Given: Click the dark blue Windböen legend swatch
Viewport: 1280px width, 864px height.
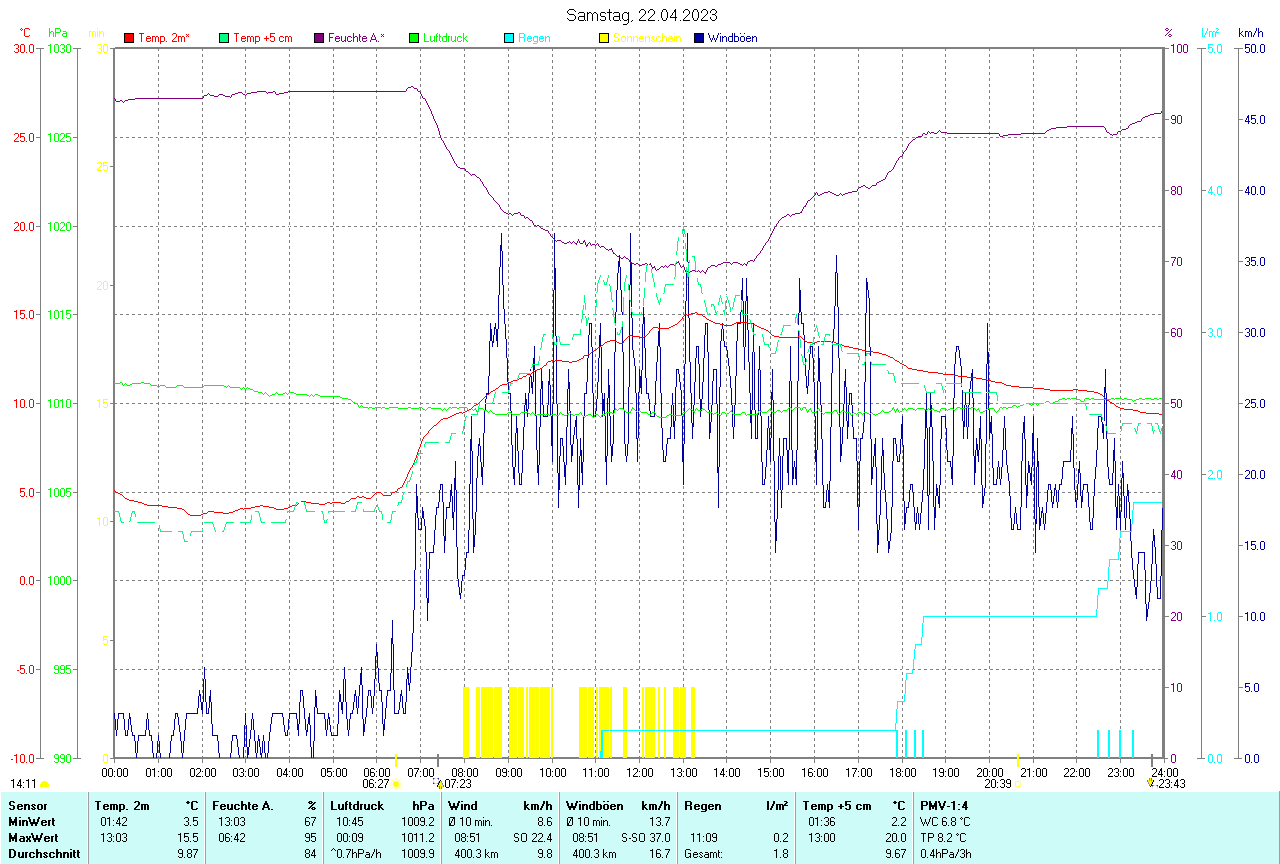Looking at the screenshot, I should pyautogui.click(x=699, y=38).
